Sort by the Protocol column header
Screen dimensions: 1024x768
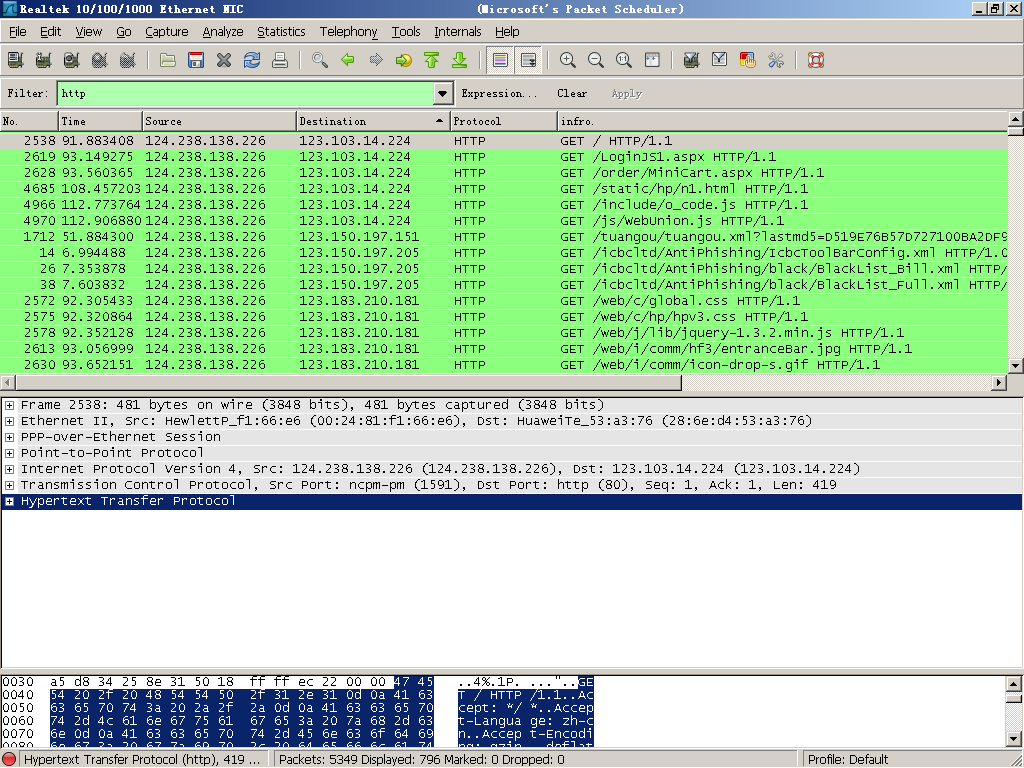tap(504, 121)
